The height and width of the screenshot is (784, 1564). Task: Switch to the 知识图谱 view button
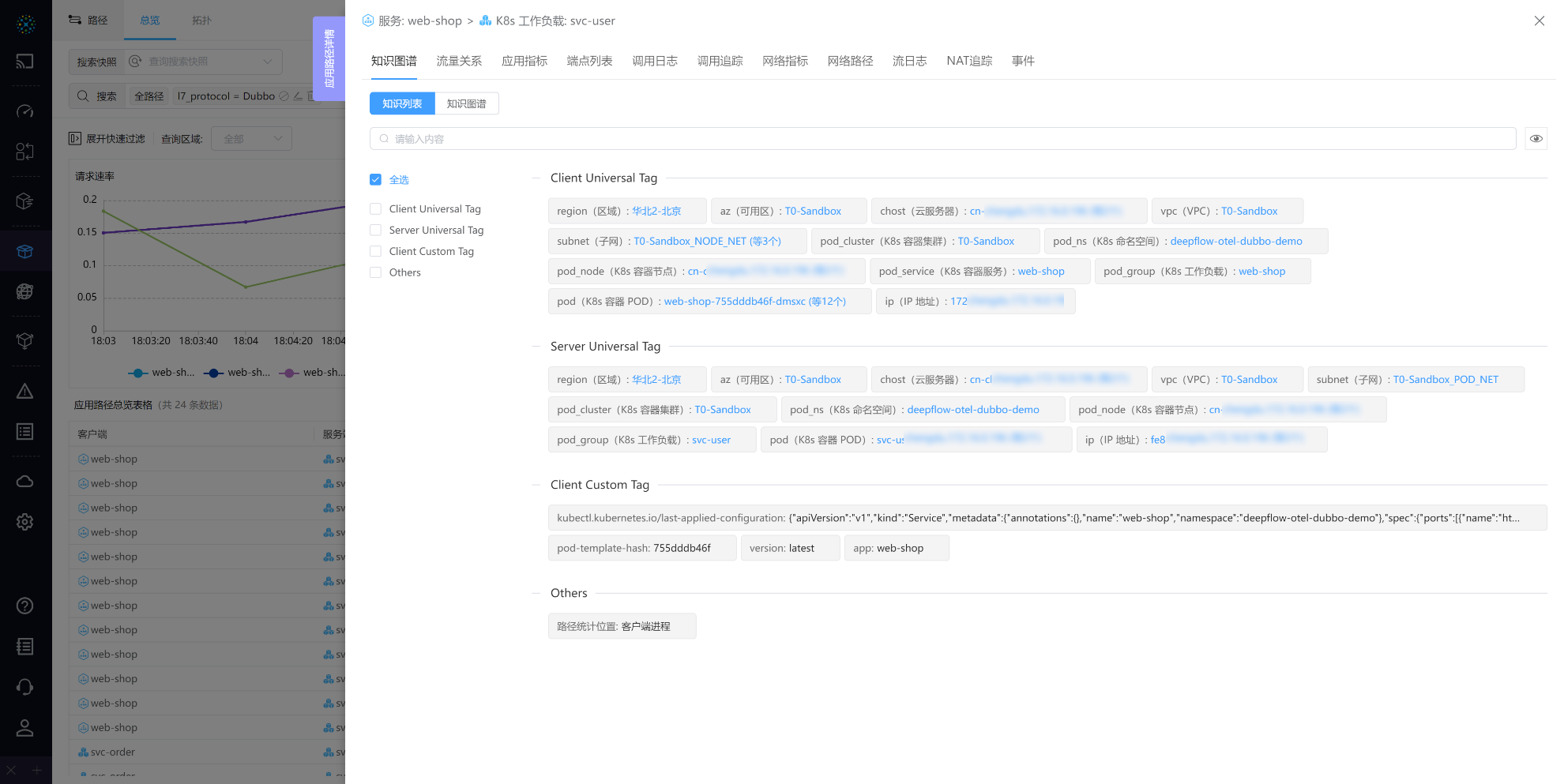[466, 103]
